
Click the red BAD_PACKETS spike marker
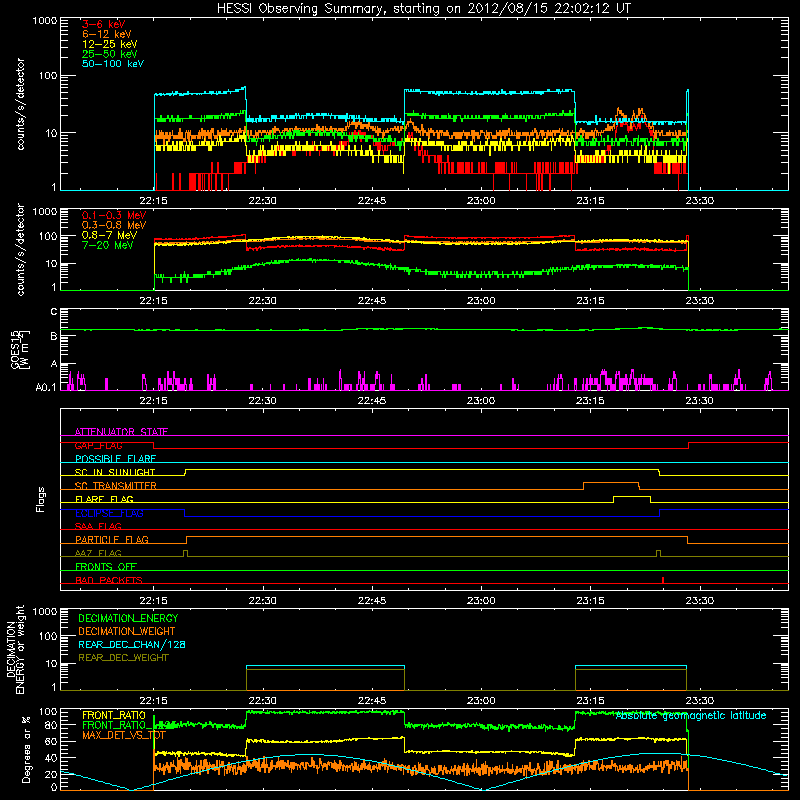click(662, 580)
